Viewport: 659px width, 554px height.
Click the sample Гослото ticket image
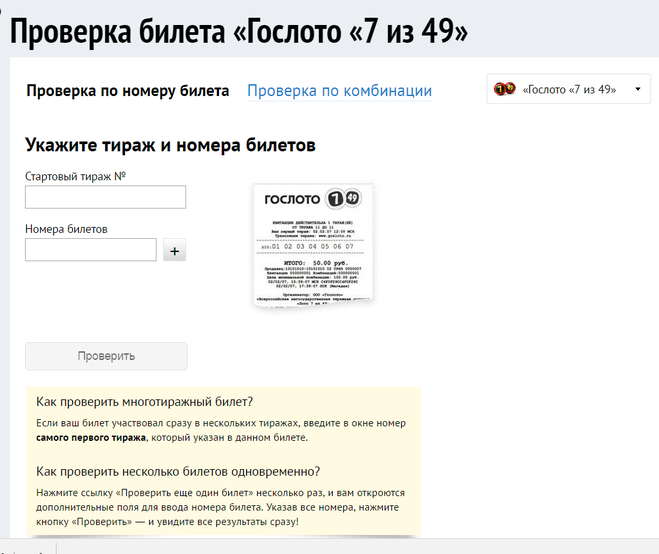[x=313, y=245]
